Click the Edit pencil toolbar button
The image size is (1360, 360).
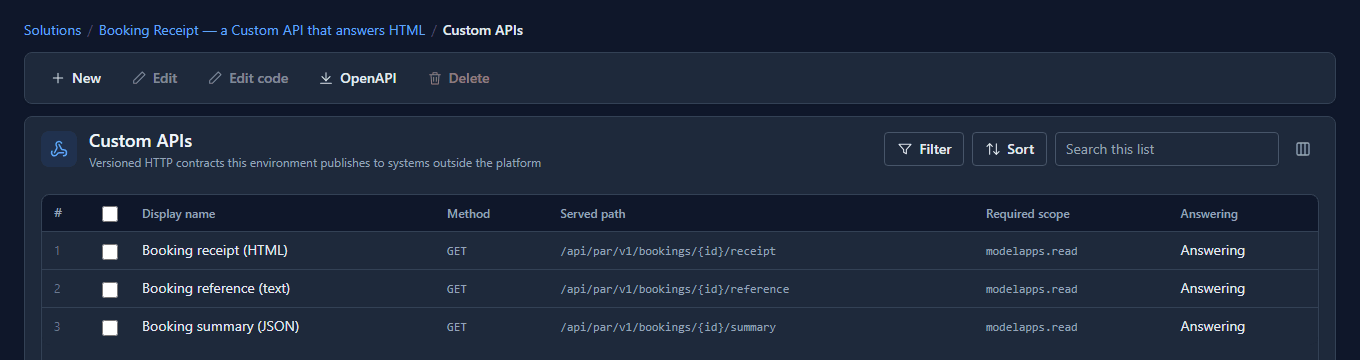point(155,78)
